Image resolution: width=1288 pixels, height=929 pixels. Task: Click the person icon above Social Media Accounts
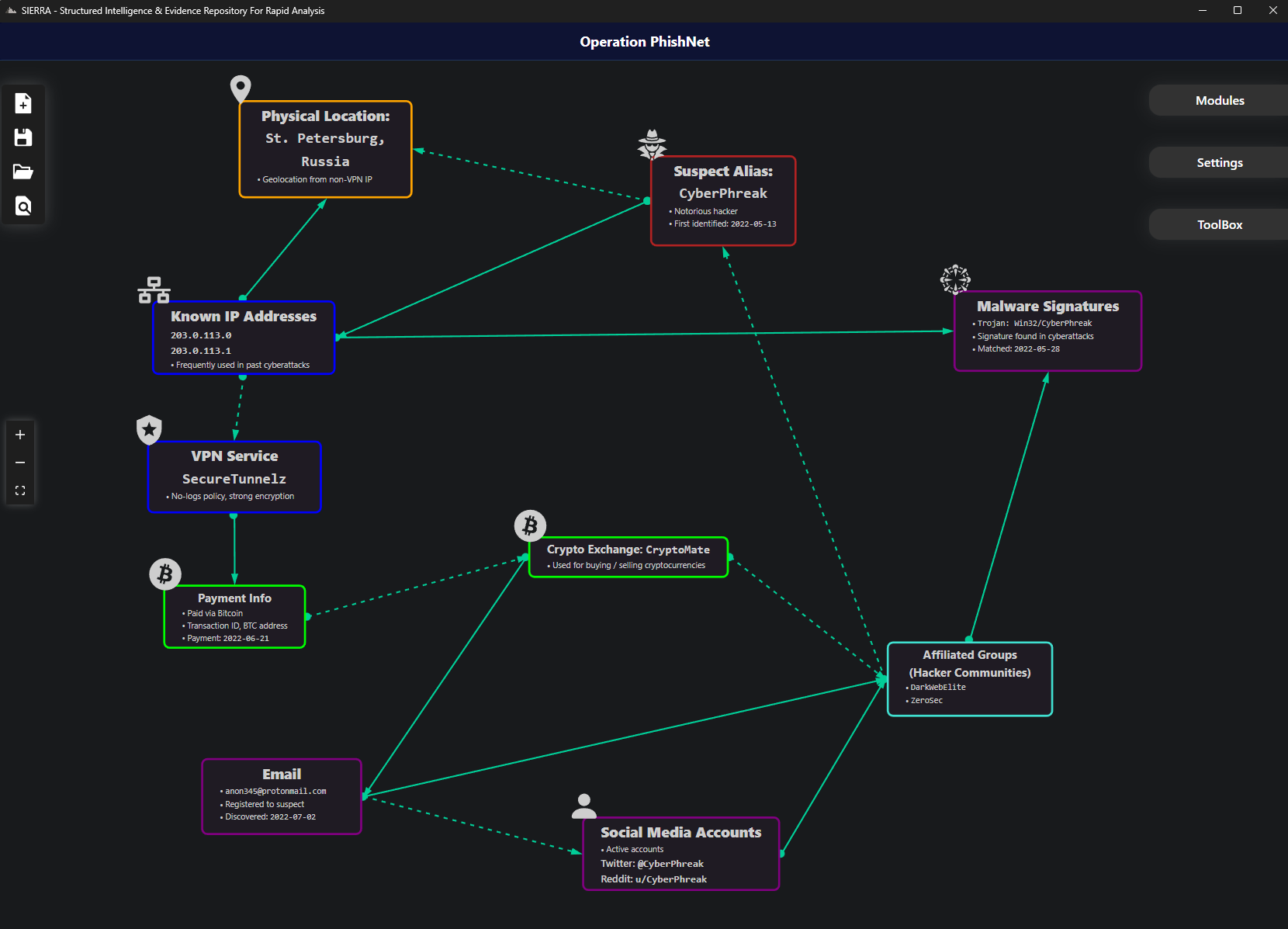pyautogui.click(x=584, y=806)
